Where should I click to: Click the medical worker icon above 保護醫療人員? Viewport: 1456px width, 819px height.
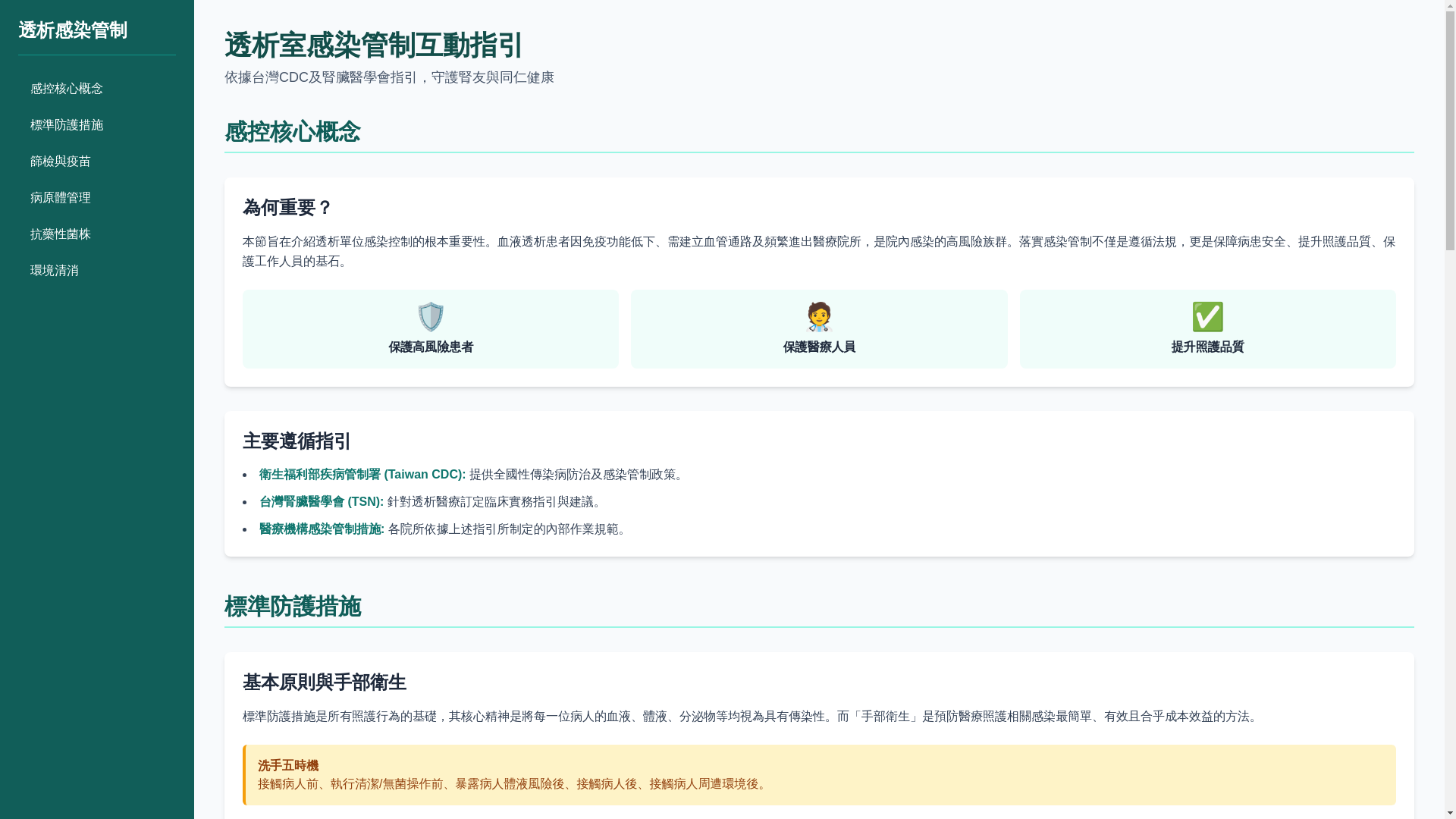tap(819, 317)
